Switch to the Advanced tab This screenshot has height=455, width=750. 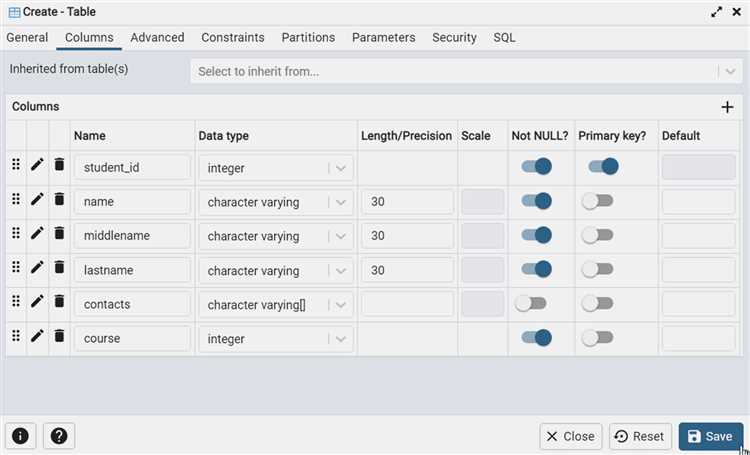[x=157, y=38]
